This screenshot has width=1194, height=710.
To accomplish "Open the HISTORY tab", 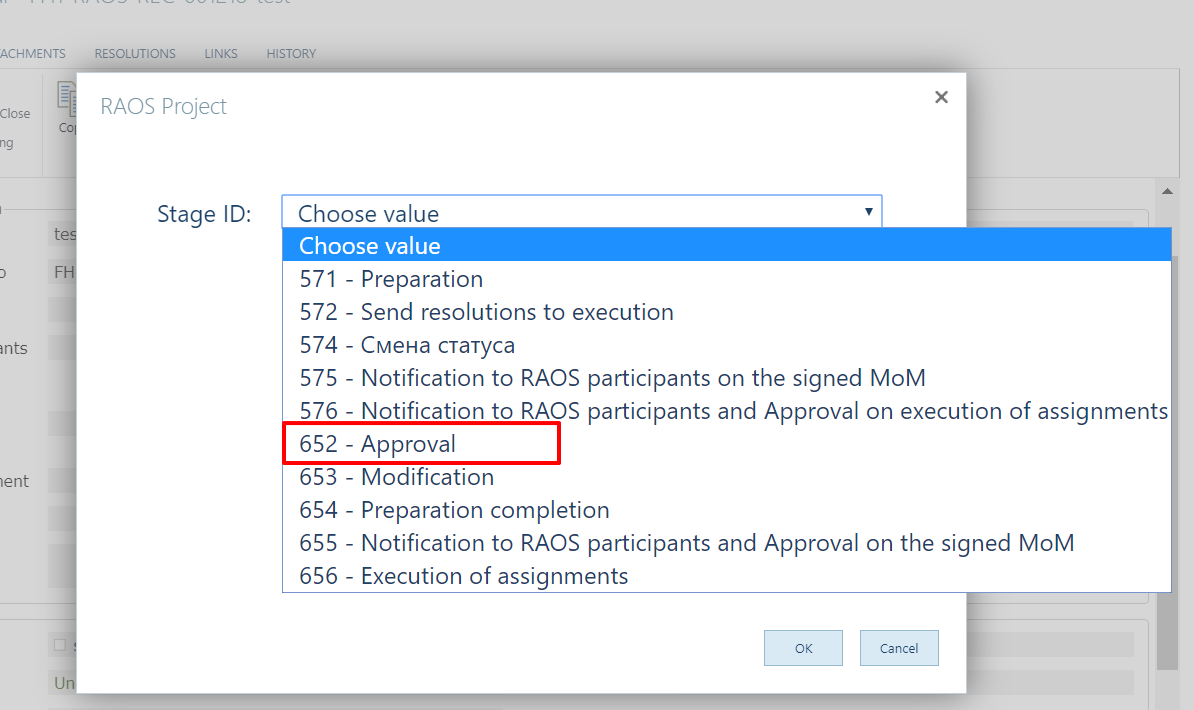I will (291, 53).
